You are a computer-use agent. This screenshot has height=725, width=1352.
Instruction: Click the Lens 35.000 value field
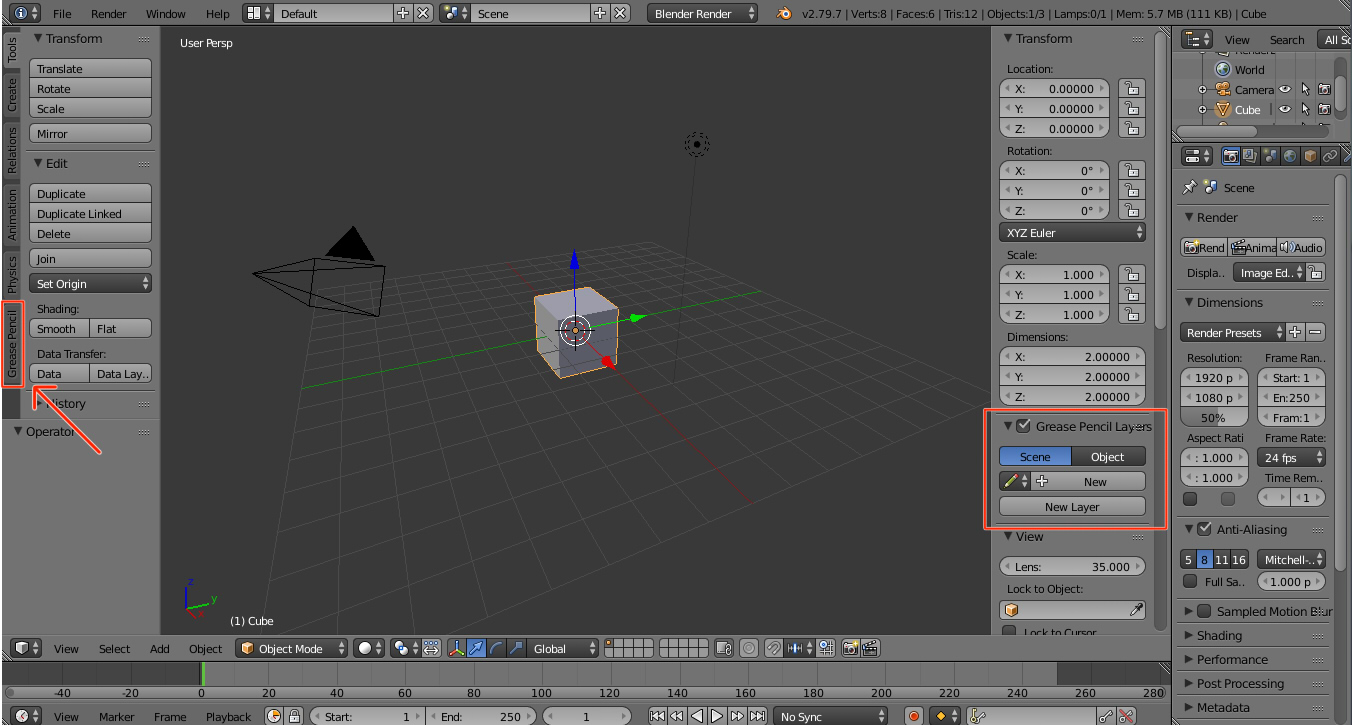tap(1072, 566)
